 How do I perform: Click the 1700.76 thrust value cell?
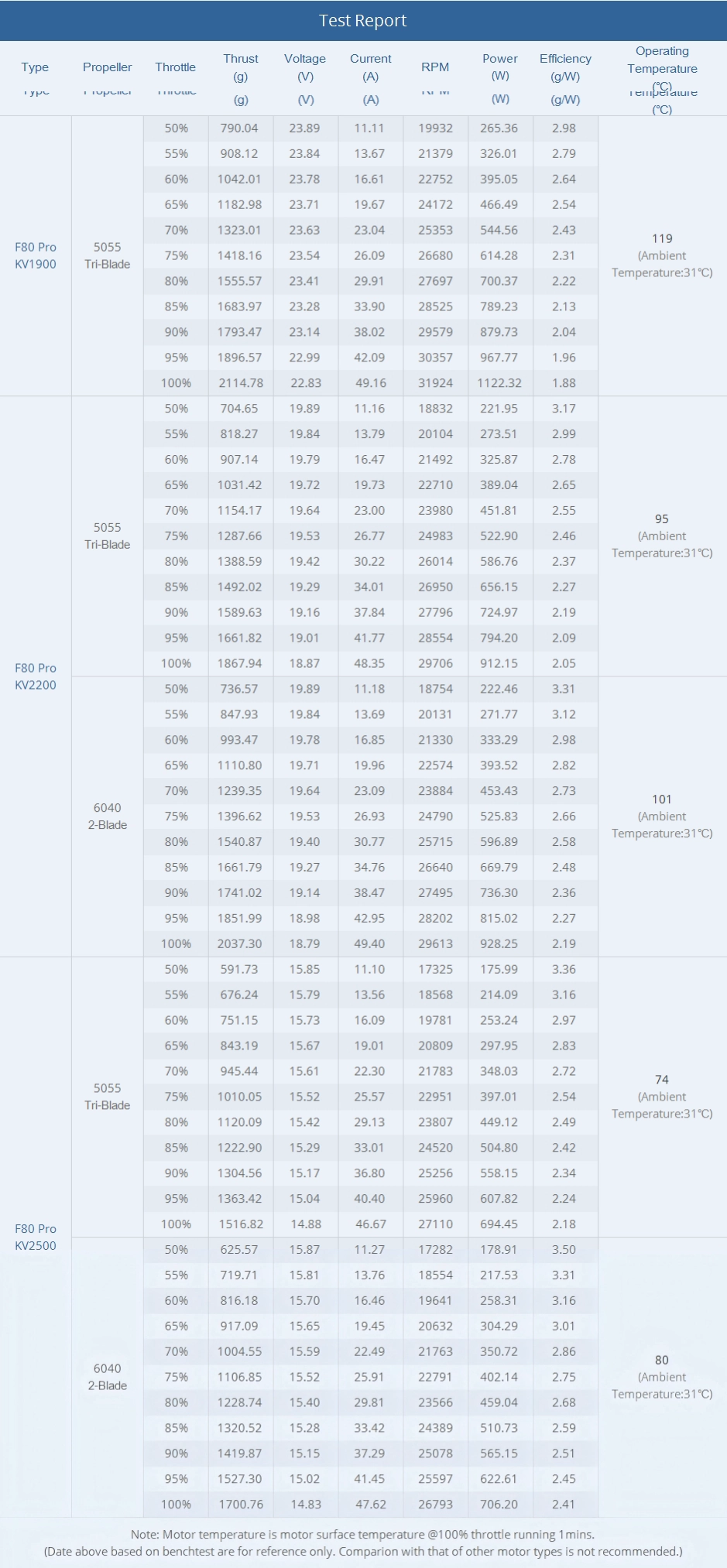[241, 1504]
